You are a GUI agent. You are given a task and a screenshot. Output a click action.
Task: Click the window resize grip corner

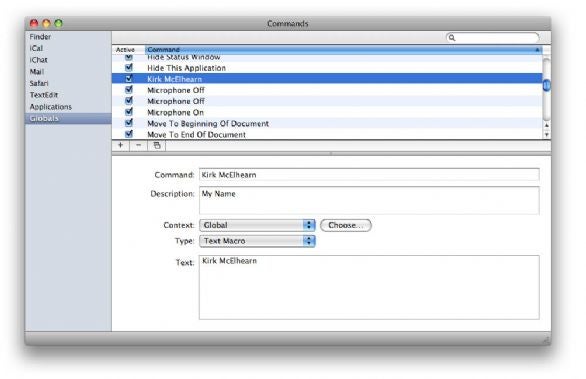coord(546,340)
